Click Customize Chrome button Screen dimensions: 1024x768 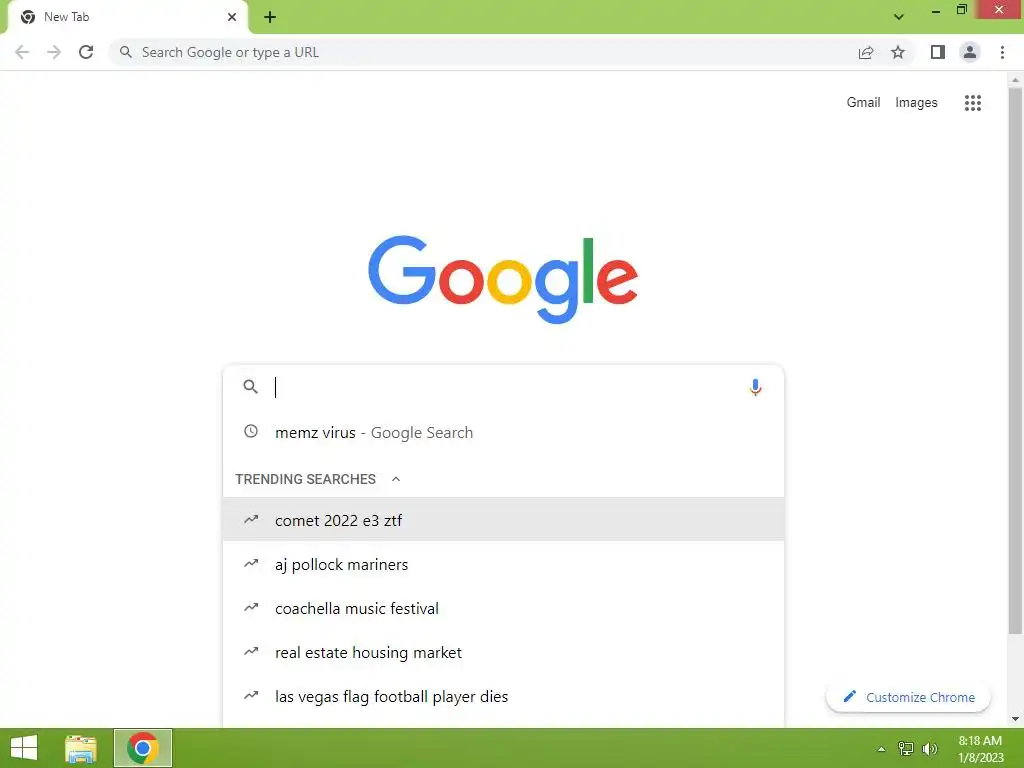point(908,697)
